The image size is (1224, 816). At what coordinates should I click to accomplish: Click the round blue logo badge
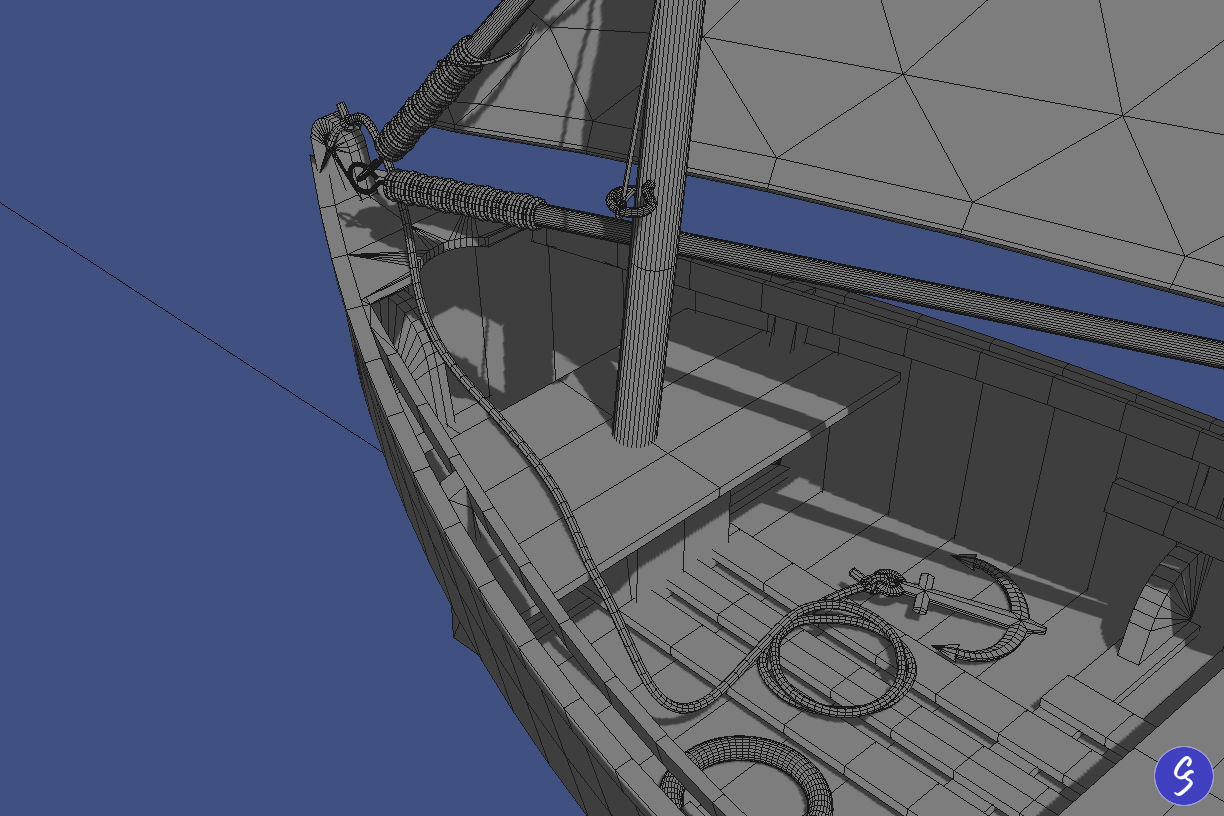(1184, 775)
